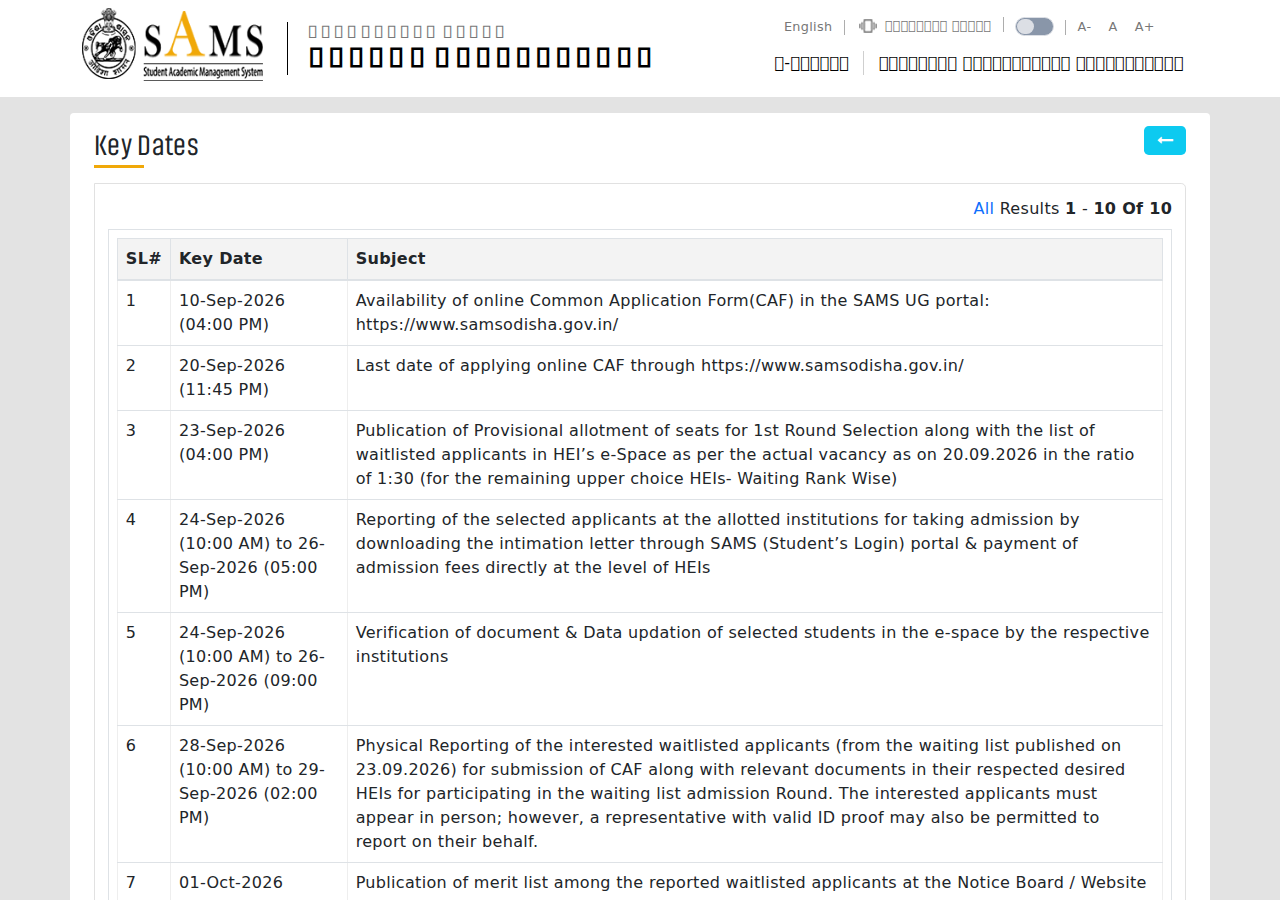Screen dimensions: 1280x900
Task: Click subject 'Physical Reporting of the interested waitlisted applicants'
Action: click(755, 794)
